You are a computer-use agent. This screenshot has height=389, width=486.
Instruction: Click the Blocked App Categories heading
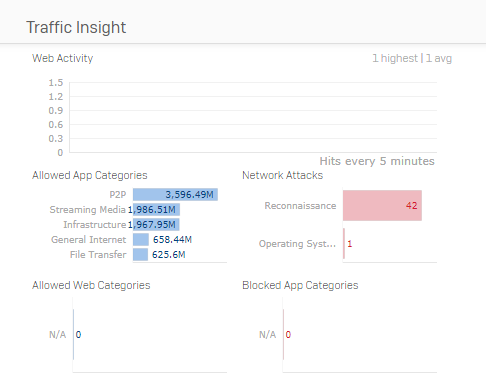tap(300, 285)
